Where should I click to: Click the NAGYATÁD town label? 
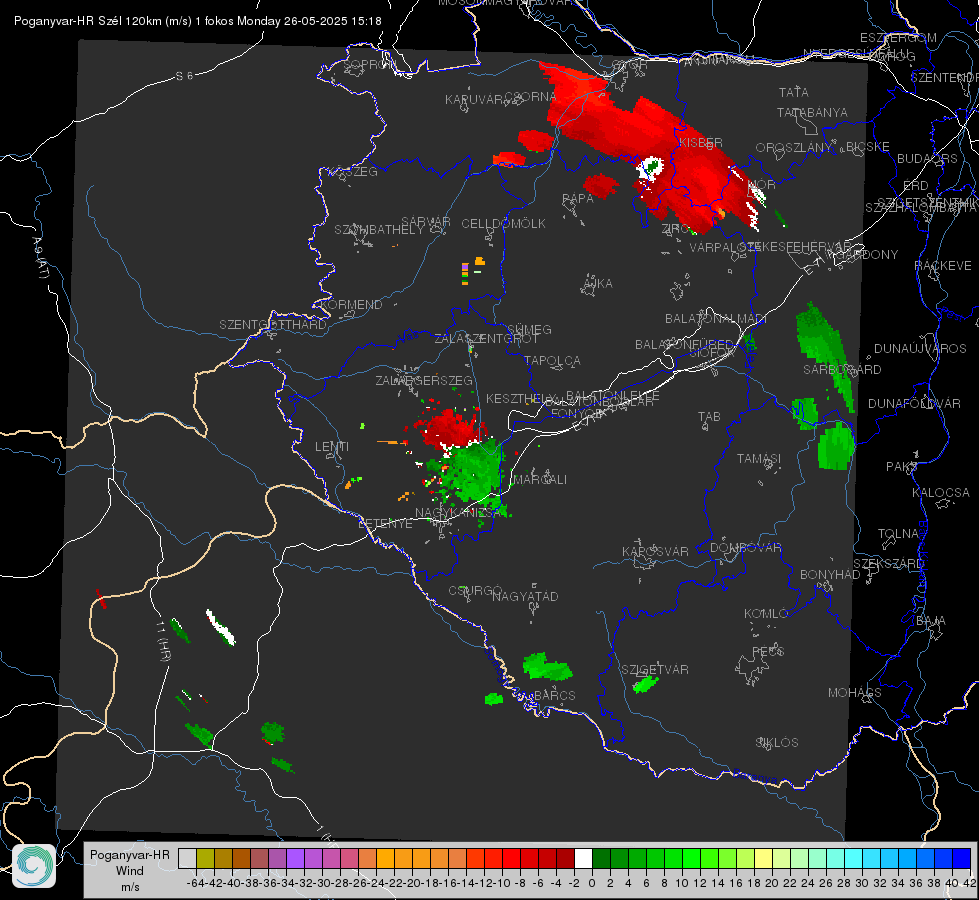(x=525, y=596)
